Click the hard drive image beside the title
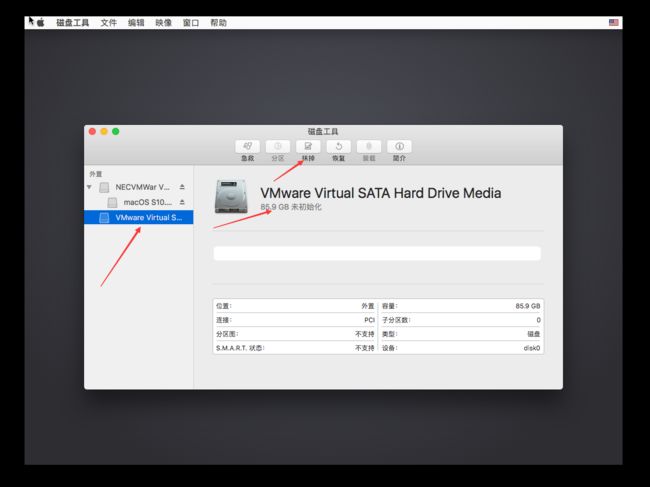The image size is (650, 487). coord(231,196)
